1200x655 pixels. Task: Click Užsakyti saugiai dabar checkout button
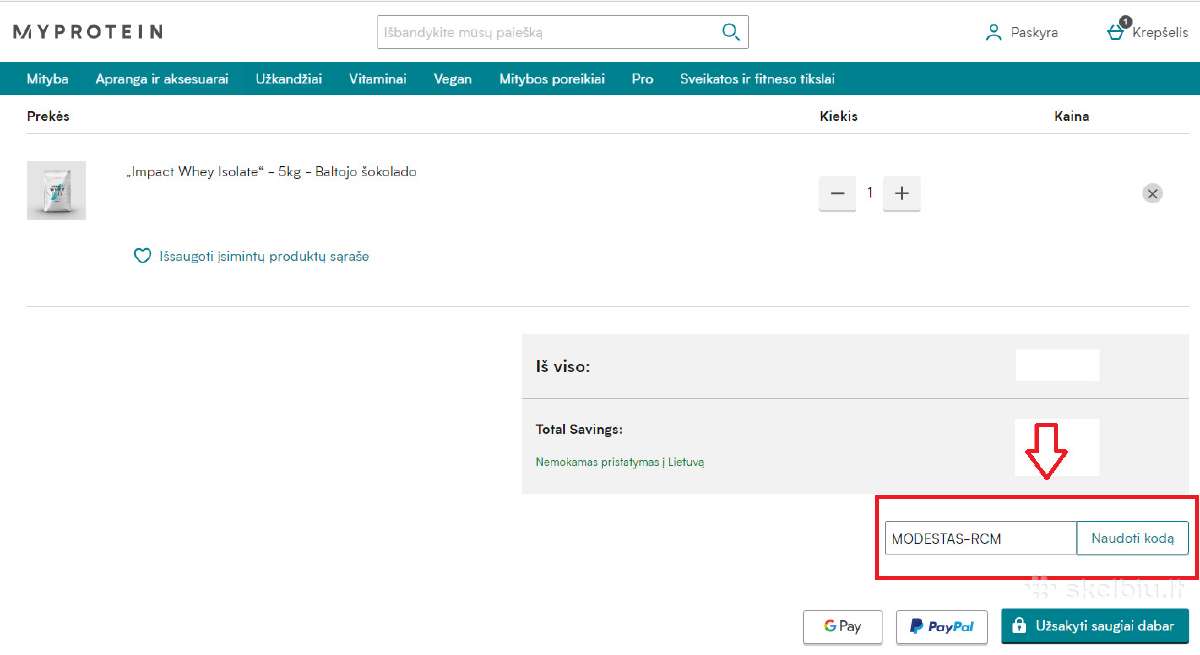pos(1095,626)
